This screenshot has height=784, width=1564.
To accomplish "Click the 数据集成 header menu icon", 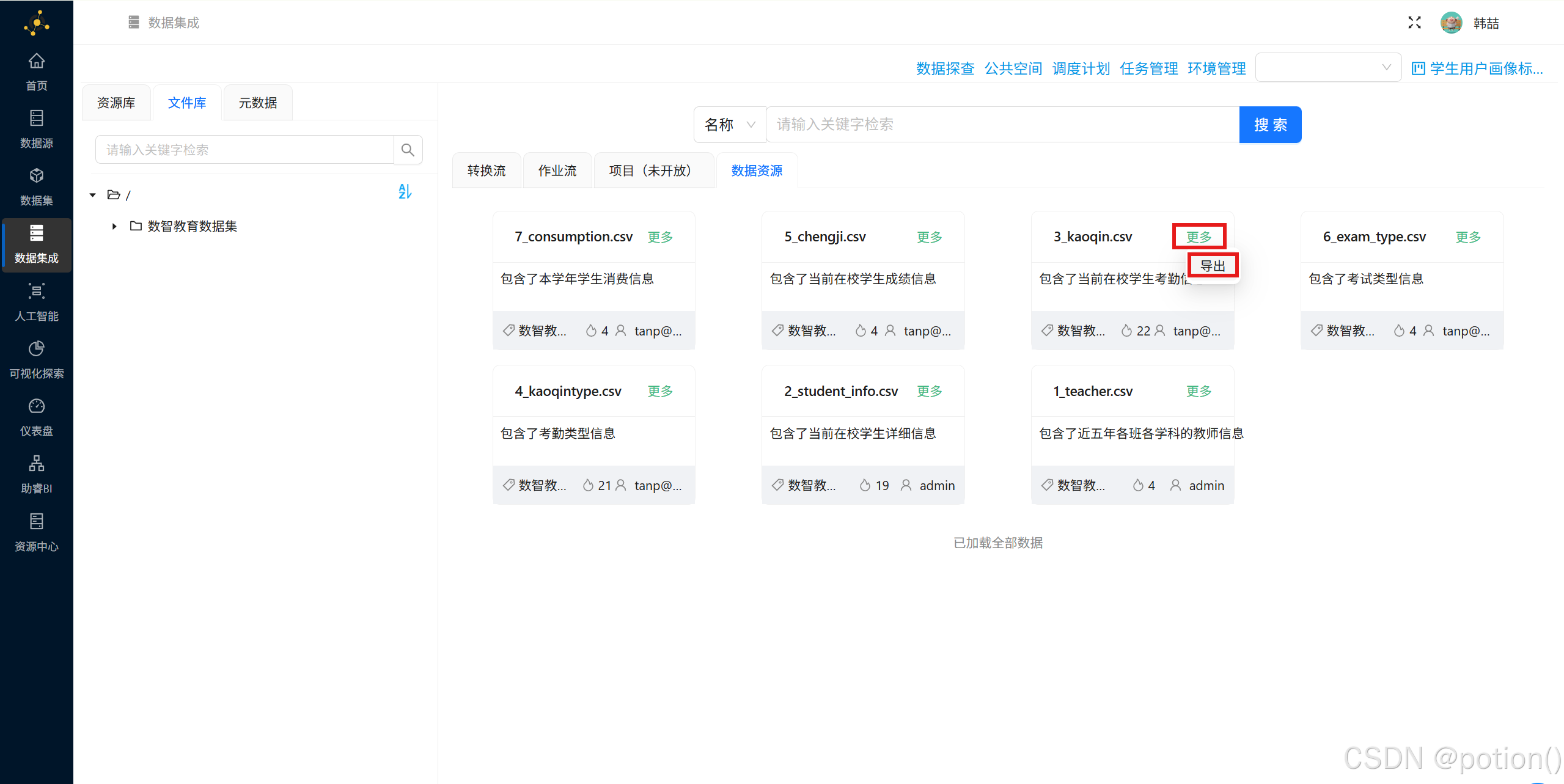I will pyautogui.click(x=134, y=23).
